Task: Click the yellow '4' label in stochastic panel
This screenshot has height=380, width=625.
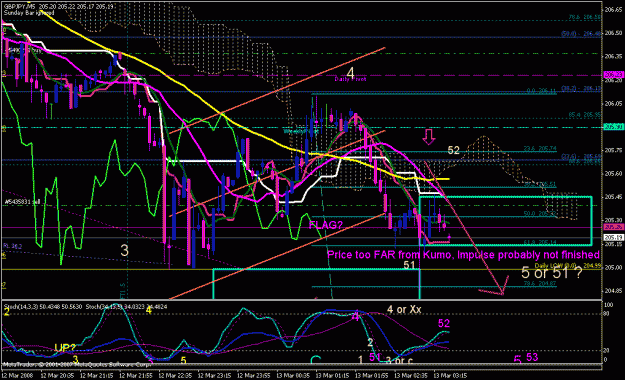Action: [x=149, y=309]
